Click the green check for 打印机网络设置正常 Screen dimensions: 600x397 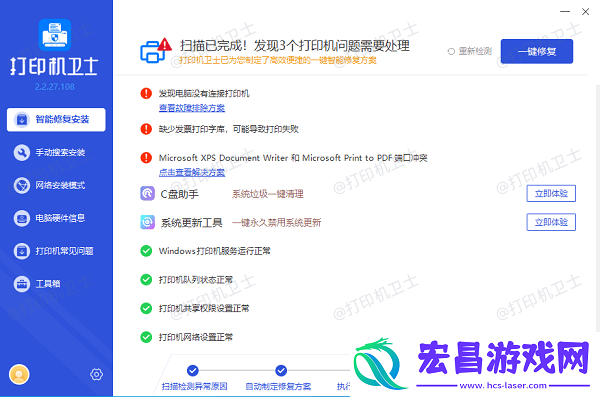[146, 337]
